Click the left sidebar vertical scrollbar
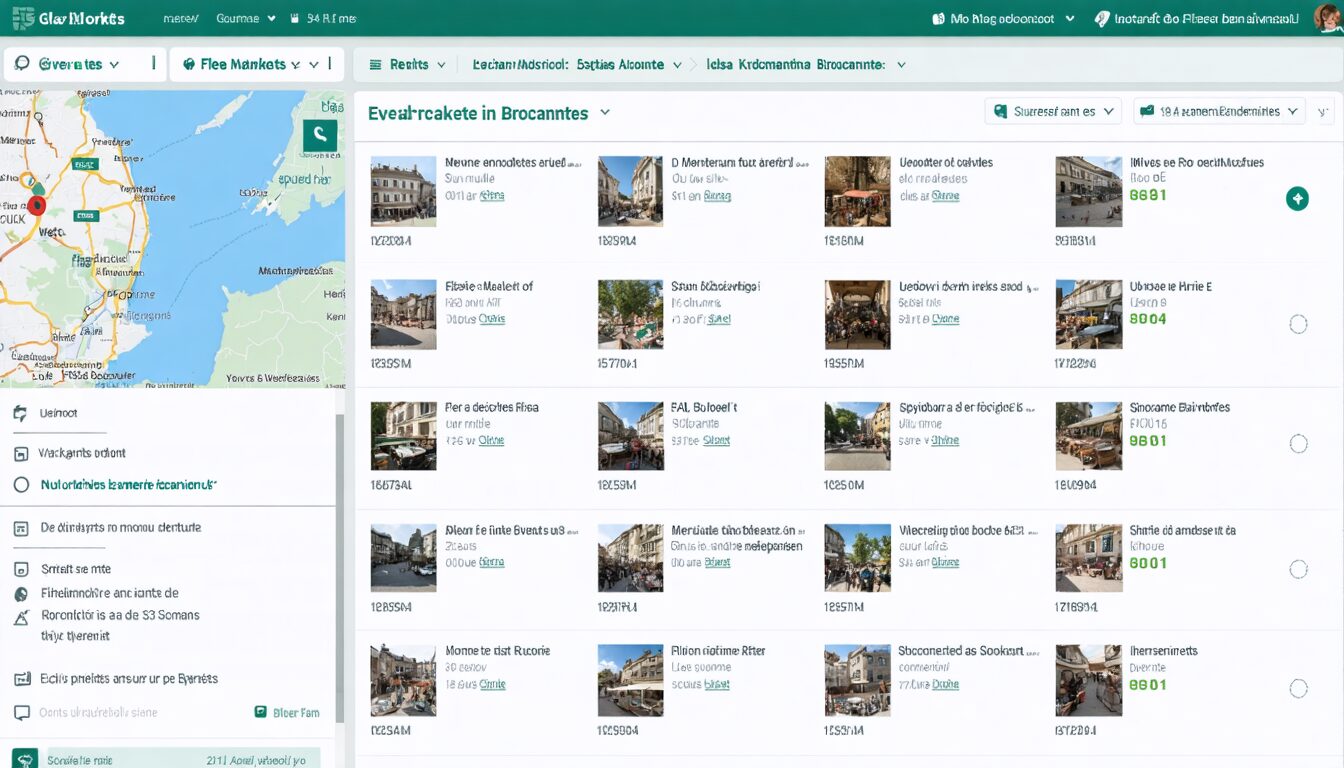Image resolution: width=1344 pixels, height=768 pixels. click(339, 565)
